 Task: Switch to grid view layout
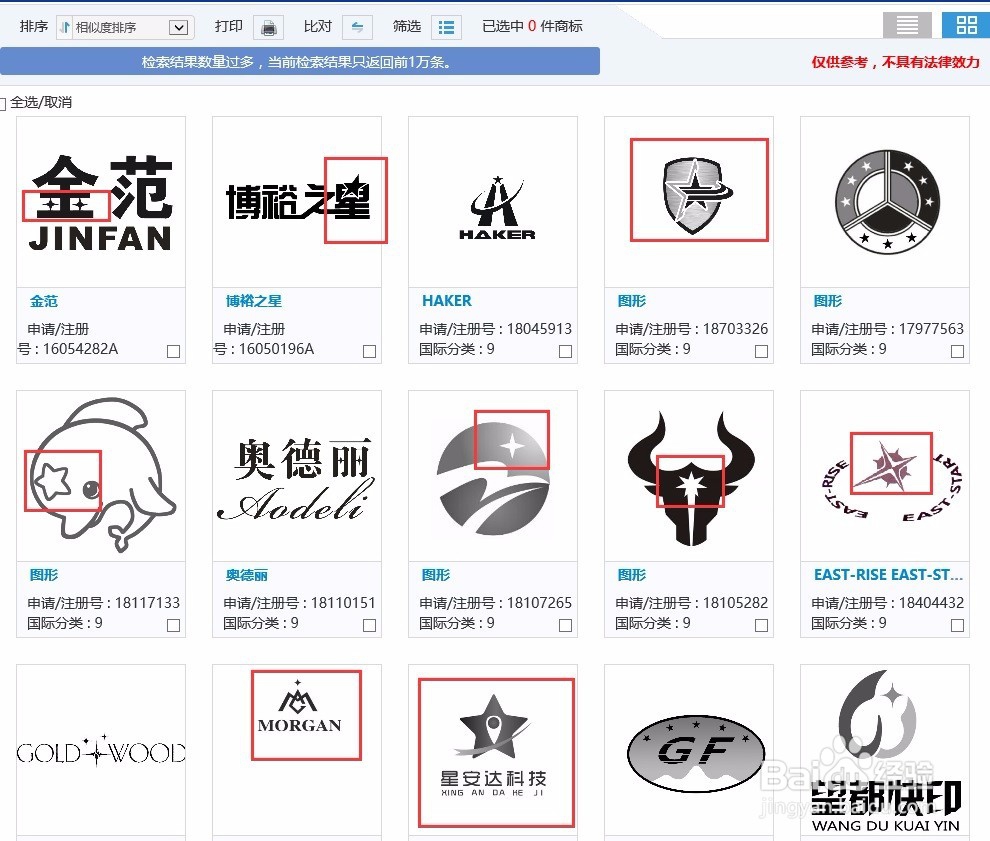[x=966, y=25]
